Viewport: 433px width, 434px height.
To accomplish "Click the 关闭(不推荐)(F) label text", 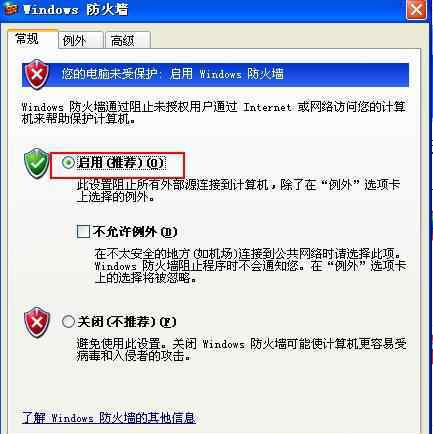I will (127, 322).
